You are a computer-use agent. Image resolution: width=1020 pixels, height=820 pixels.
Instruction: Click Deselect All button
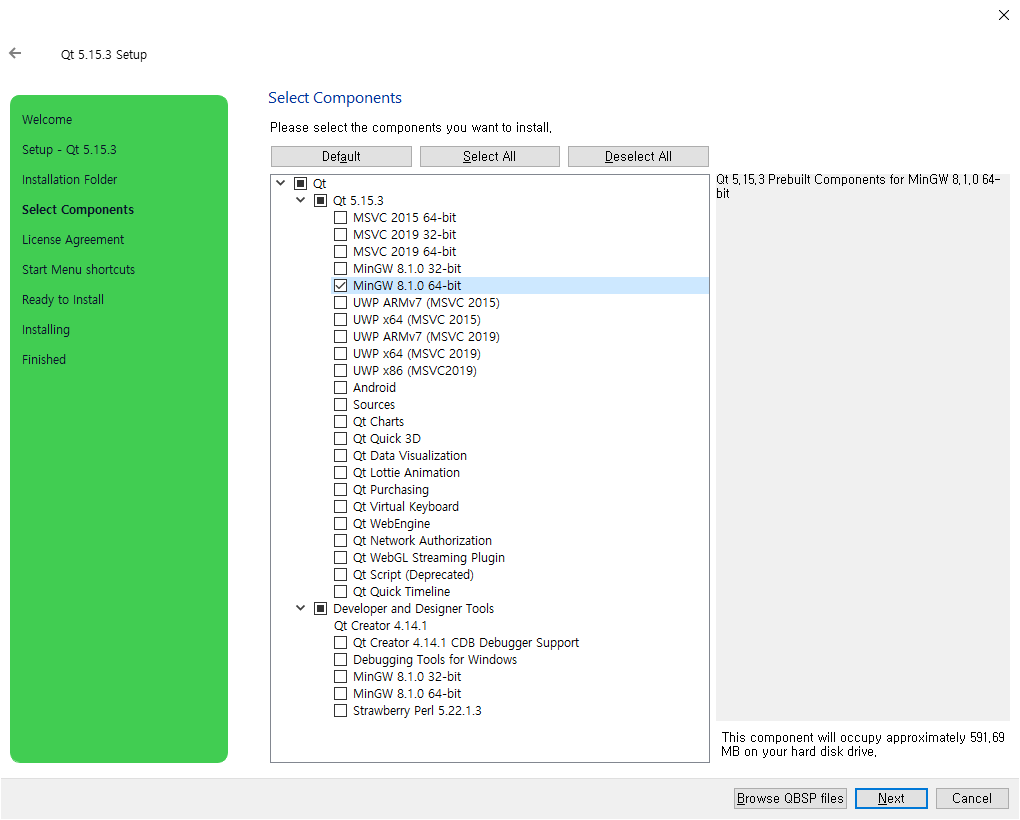click(638, 156)
